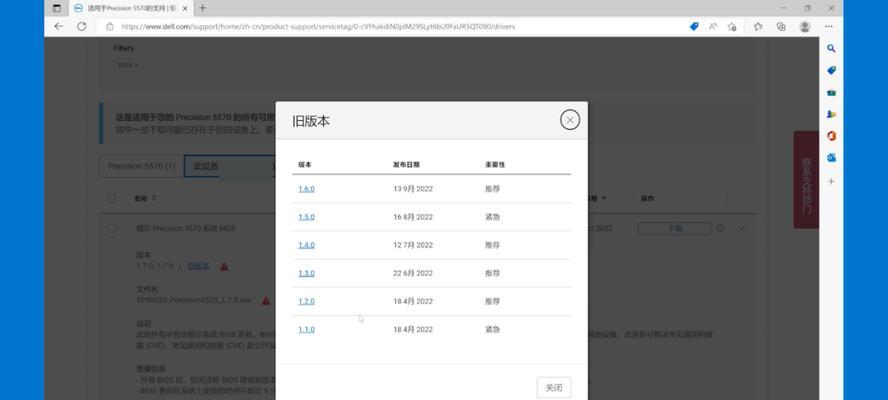This screenshot has height=400, width=888.
Task: Open the tab actions menu icon
Action: click(x=57, y=8)
